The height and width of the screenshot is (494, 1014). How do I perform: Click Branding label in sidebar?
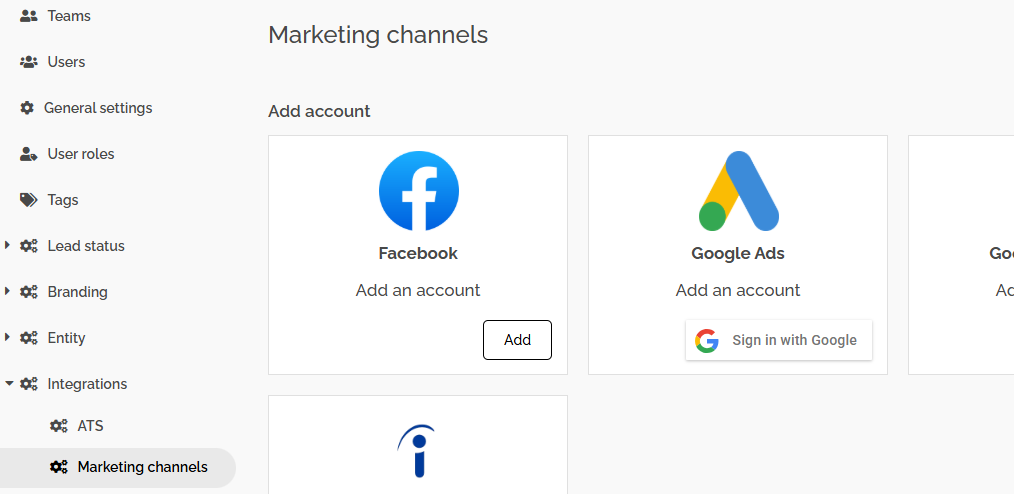click(78, 292)
